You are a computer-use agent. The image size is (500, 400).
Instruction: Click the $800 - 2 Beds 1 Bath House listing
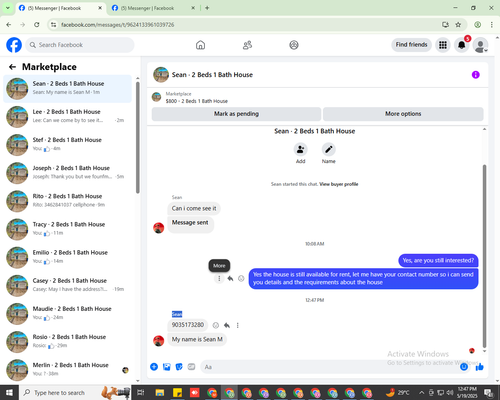[x=197, y=101]
